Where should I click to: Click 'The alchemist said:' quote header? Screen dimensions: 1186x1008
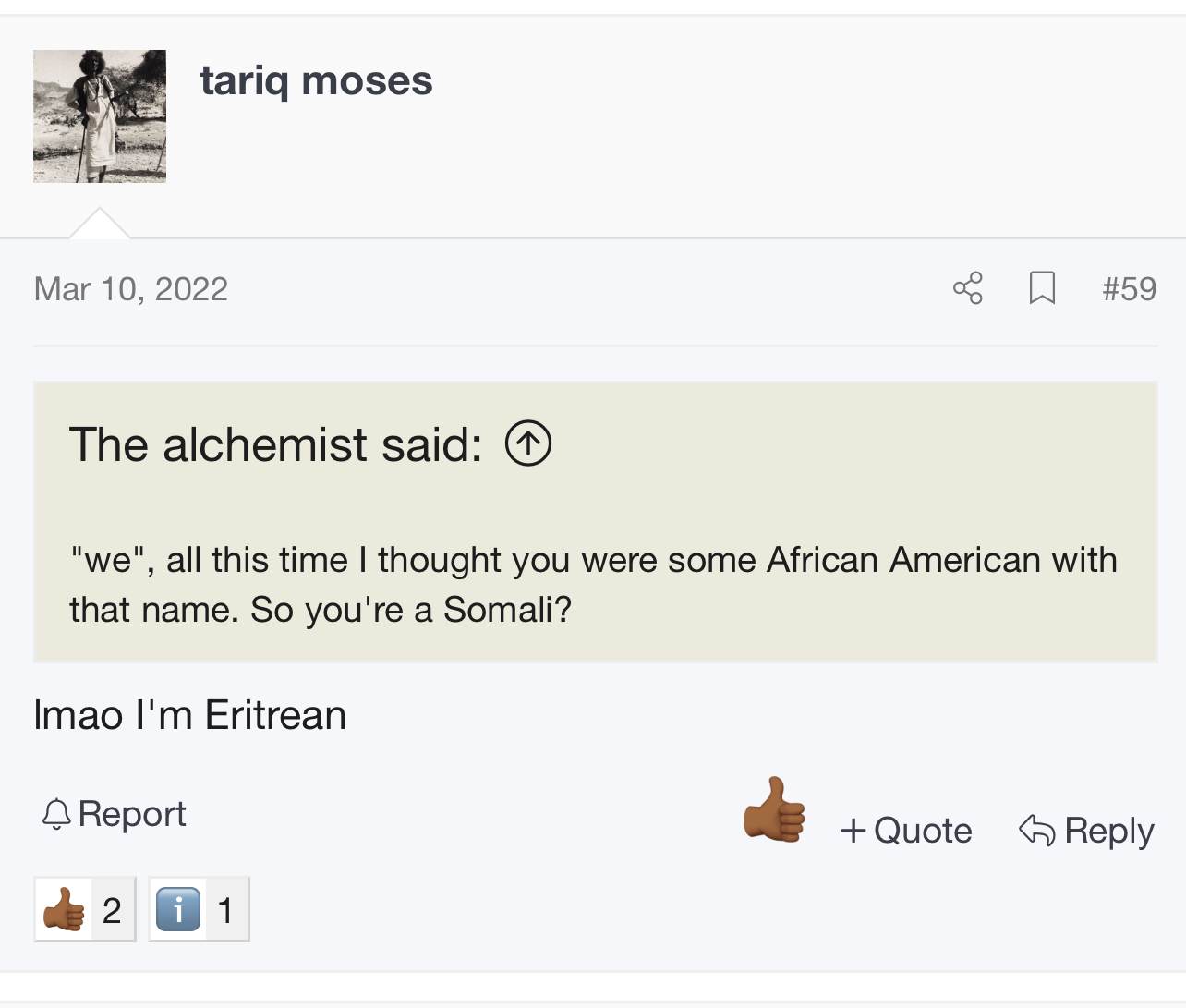276,444
